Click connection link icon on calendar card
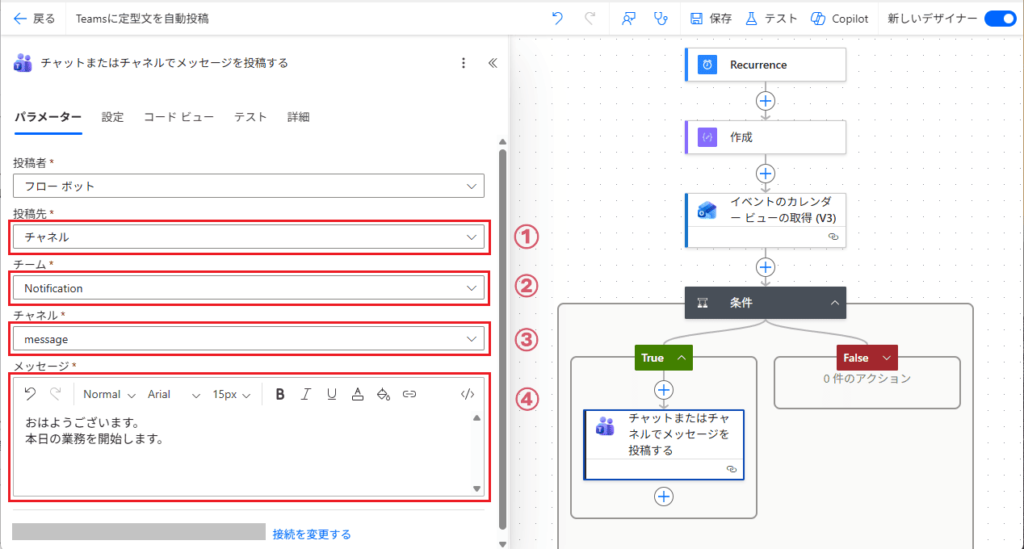This screenshot has width=1024, height=549. pyautogui.click(x=833, y=237)
